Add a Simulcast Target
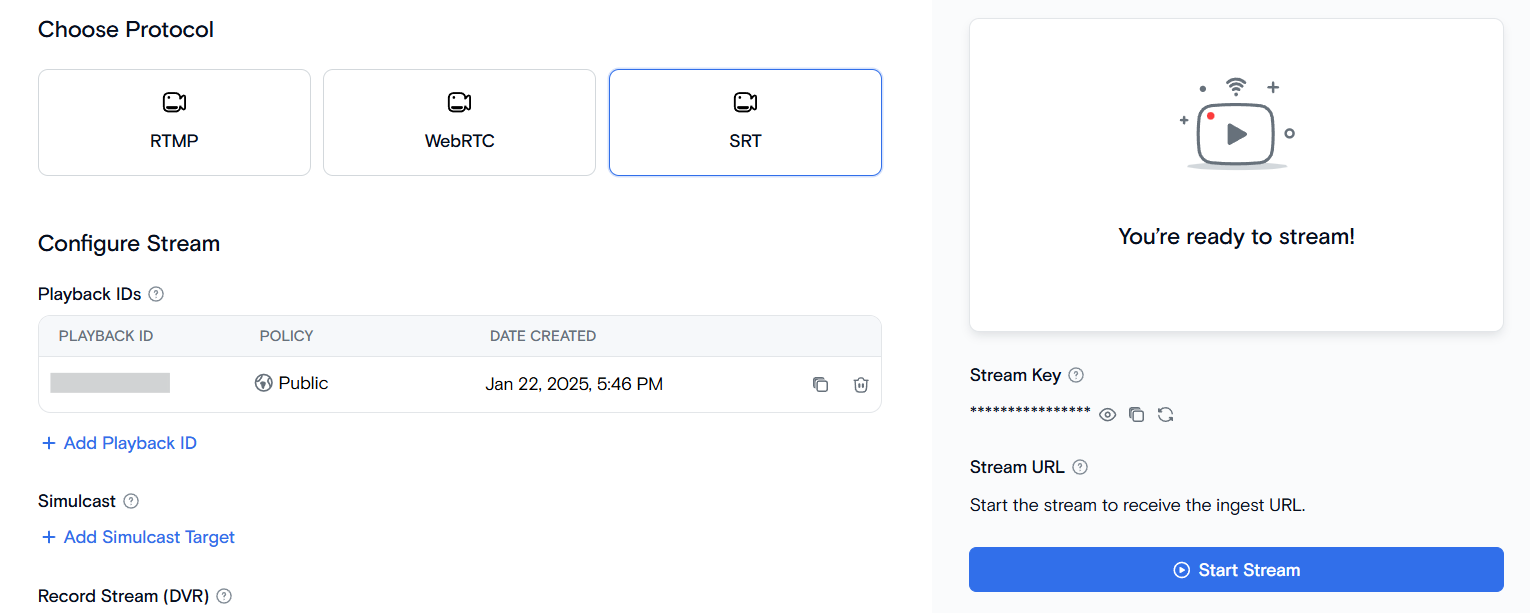The height and width of the screenshot is (613, 1530). click(x=138, y=537)
